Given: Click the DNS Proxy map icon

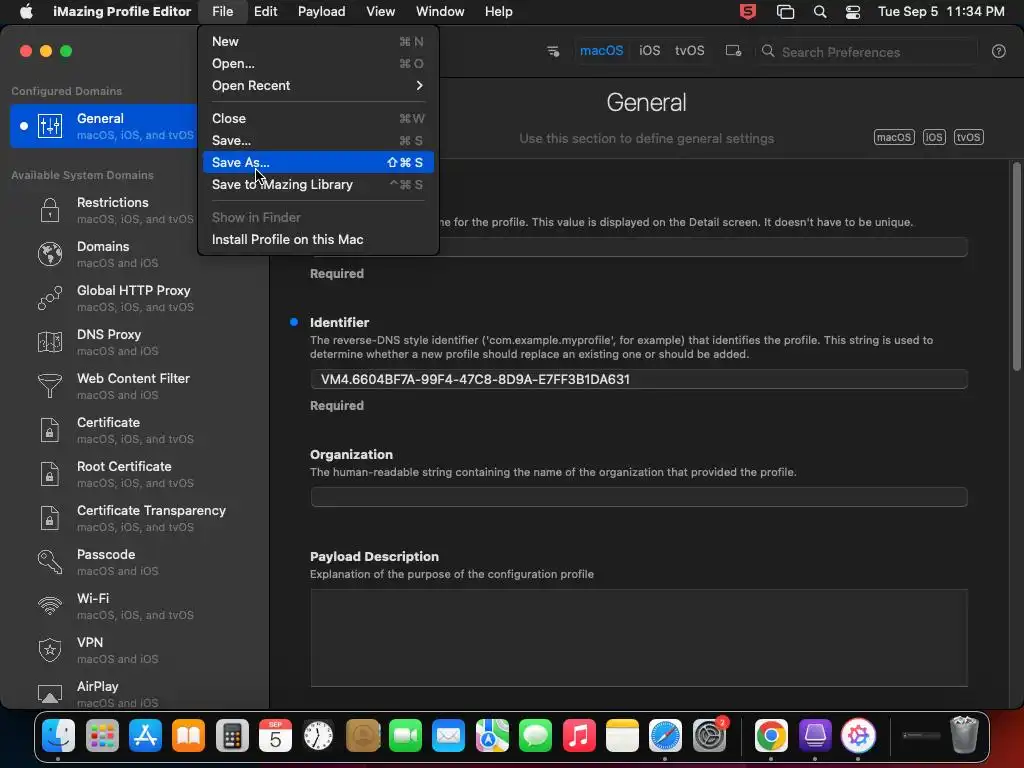Looking at the screenshot, I should pos(50,342).
